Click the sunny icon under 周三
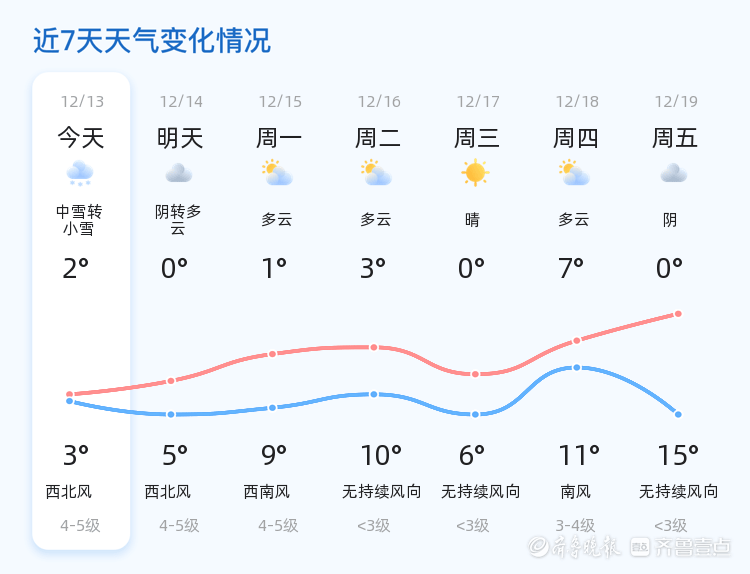 (x=475, y=173)
